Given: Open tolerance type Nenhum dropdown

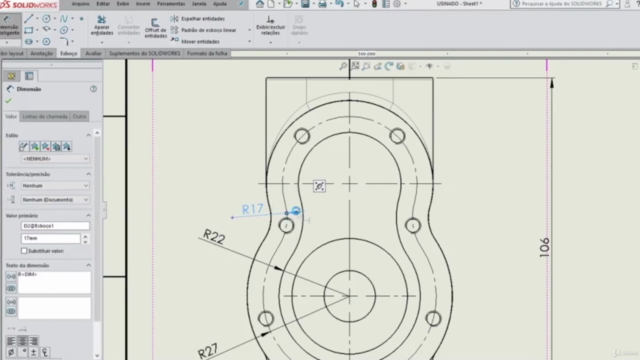Looking at the screenshot, I should (x=55, y=185).
